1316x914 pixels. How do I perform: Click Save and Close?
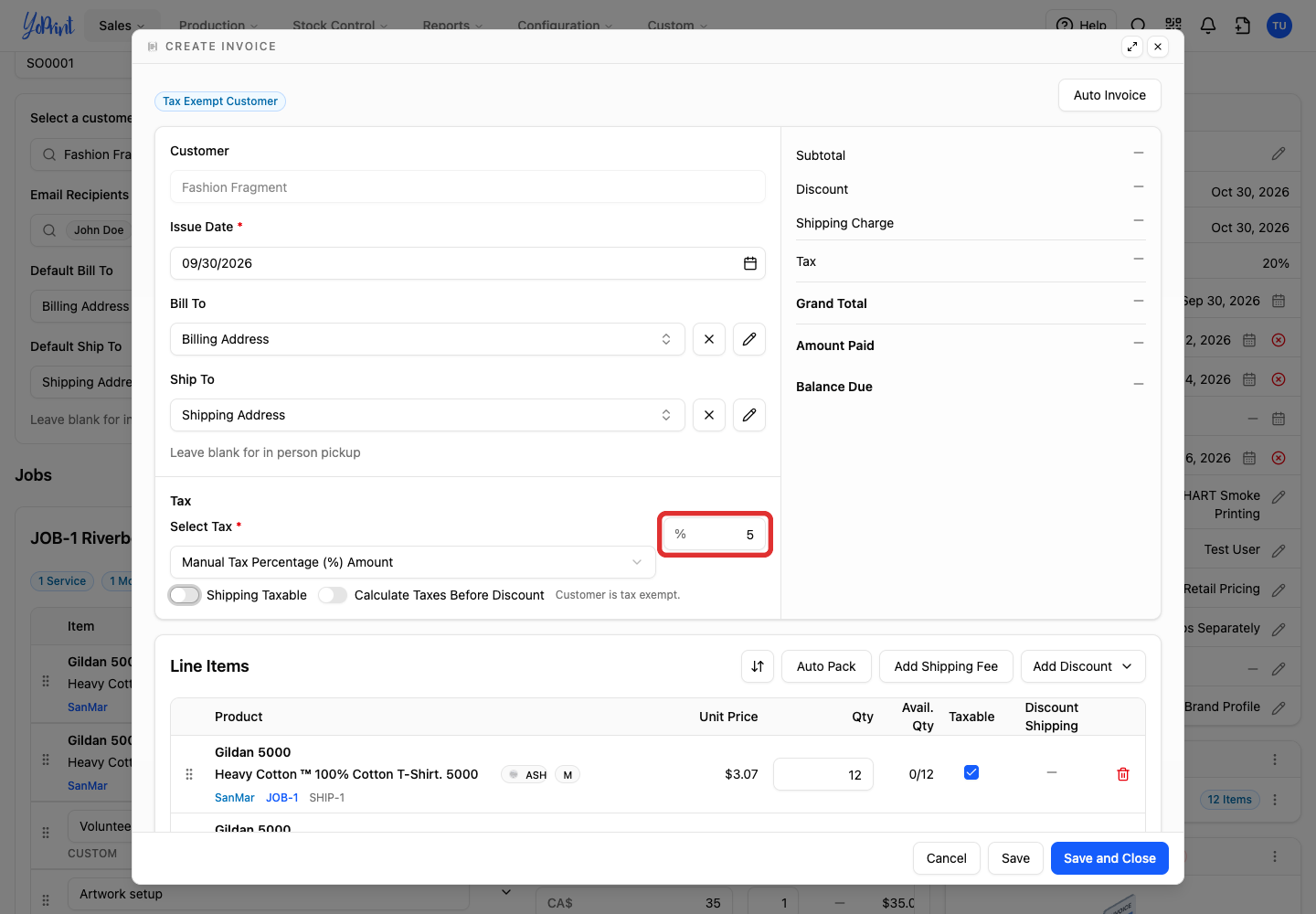pos(1109,858)
